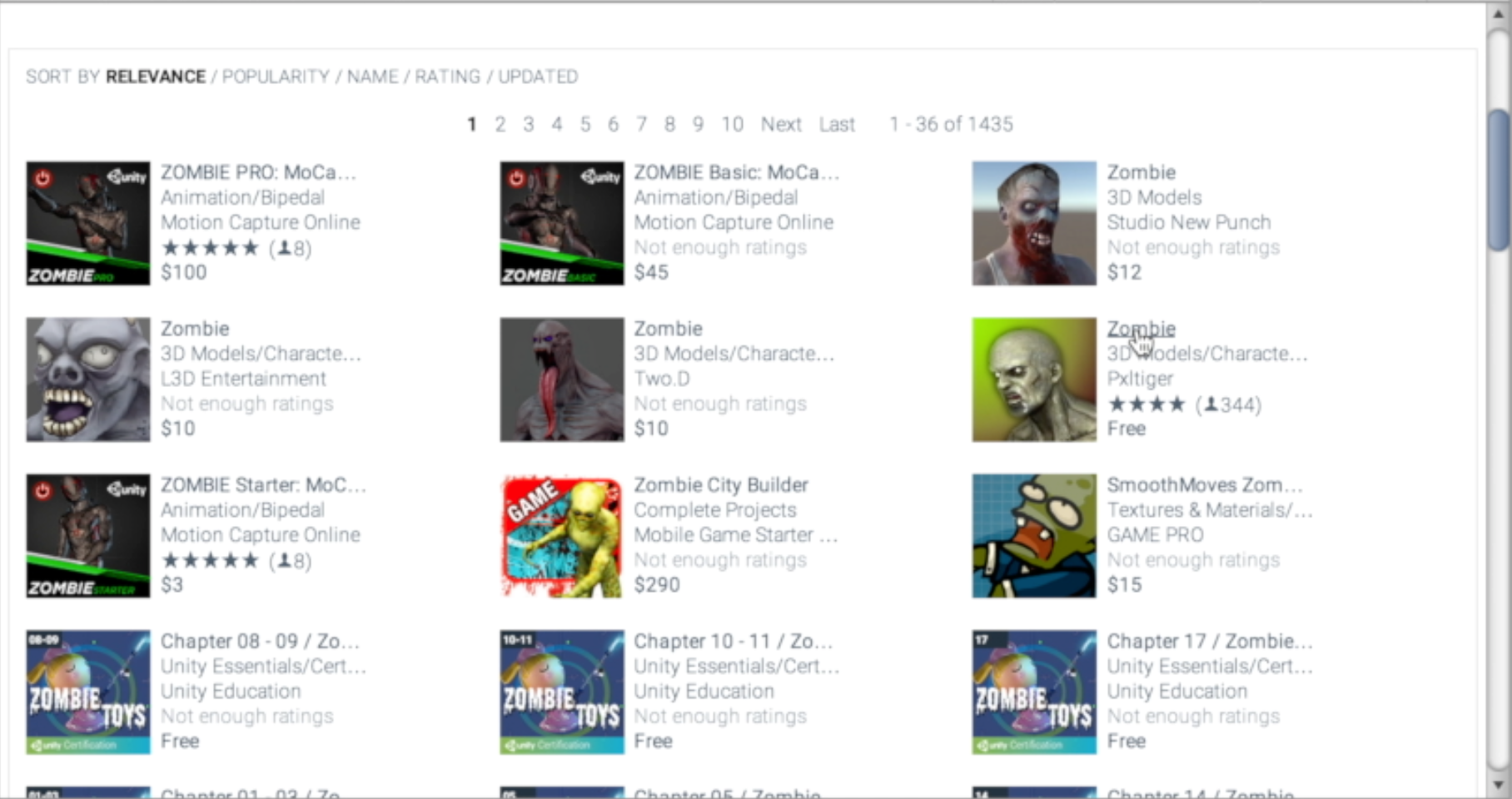This screenshot has width=1512, height=799.
Task: Open the Chapter 08 - 09 Zombie Toys thumbnail
Action: (88, 692)
